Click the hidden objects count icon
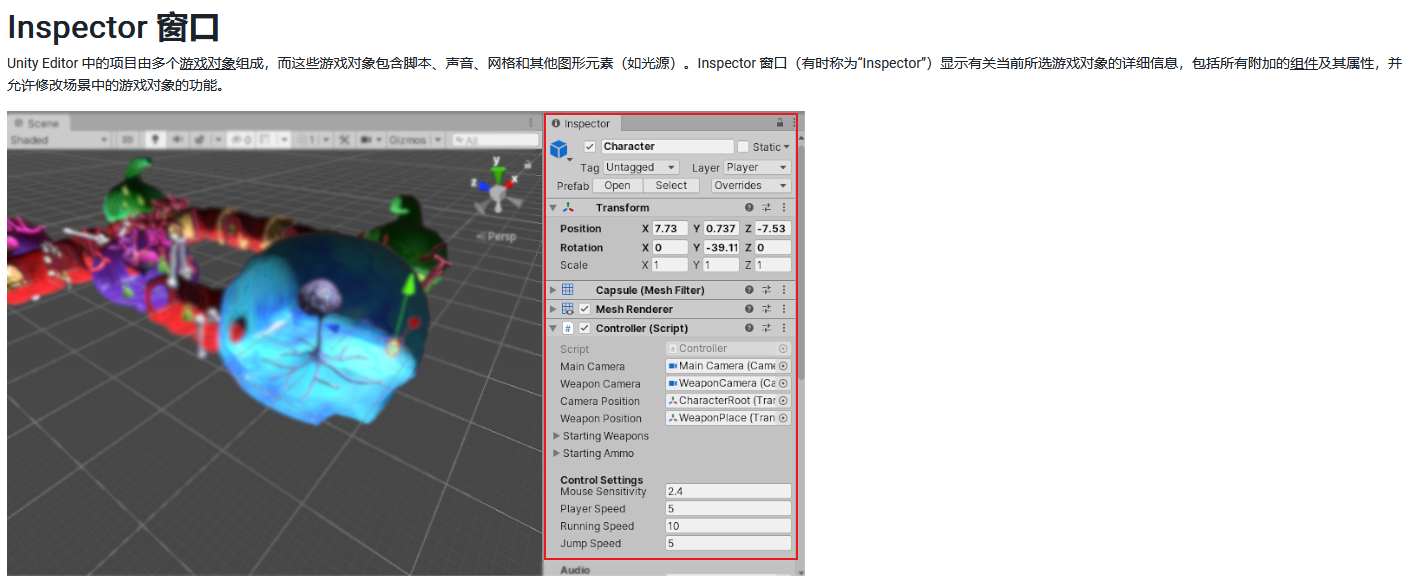The image size is (1402, 588). click(240, 140)
